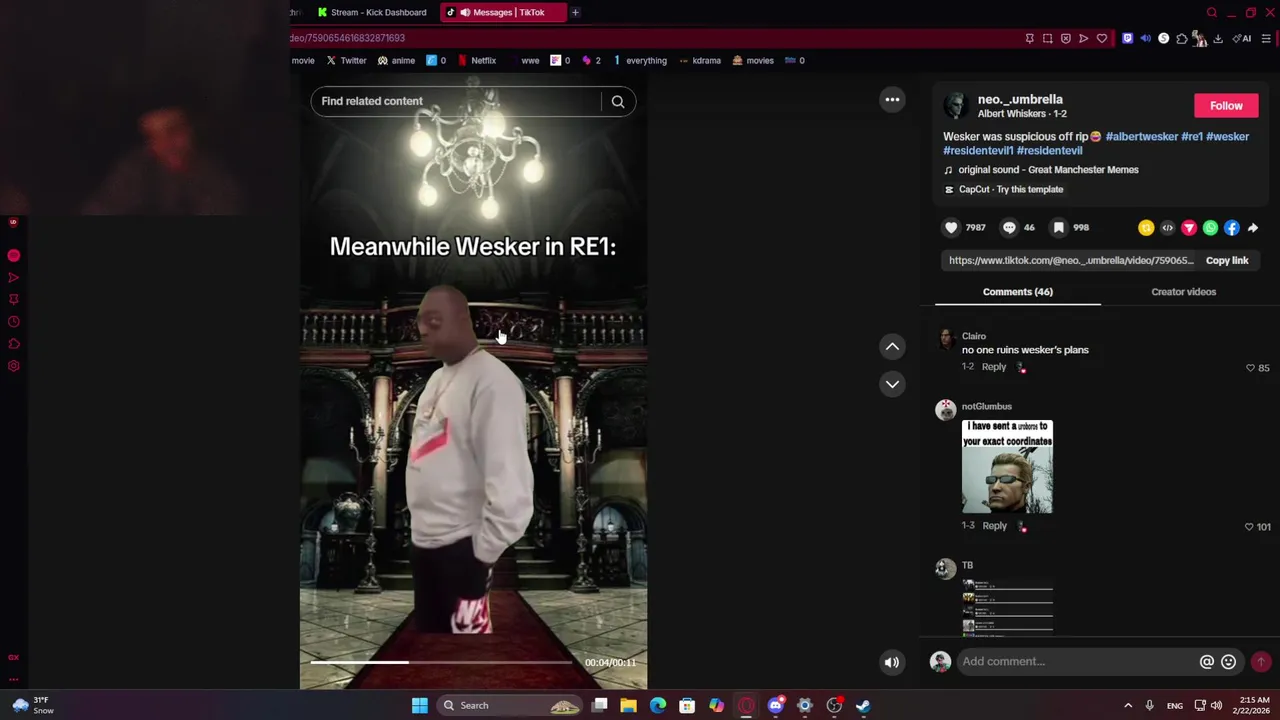The height and width of the screenshot is (720, 1280).
Task: Share video to WhatsApp
Action: (1210, 228)
